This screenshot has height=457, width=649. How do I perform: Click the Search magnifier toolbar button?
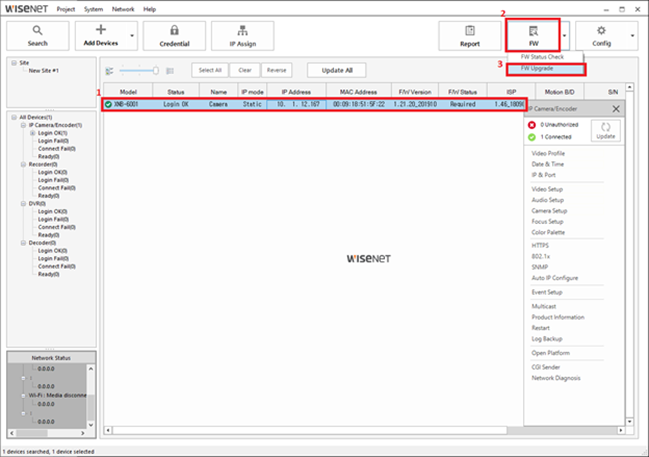[36, 36]
